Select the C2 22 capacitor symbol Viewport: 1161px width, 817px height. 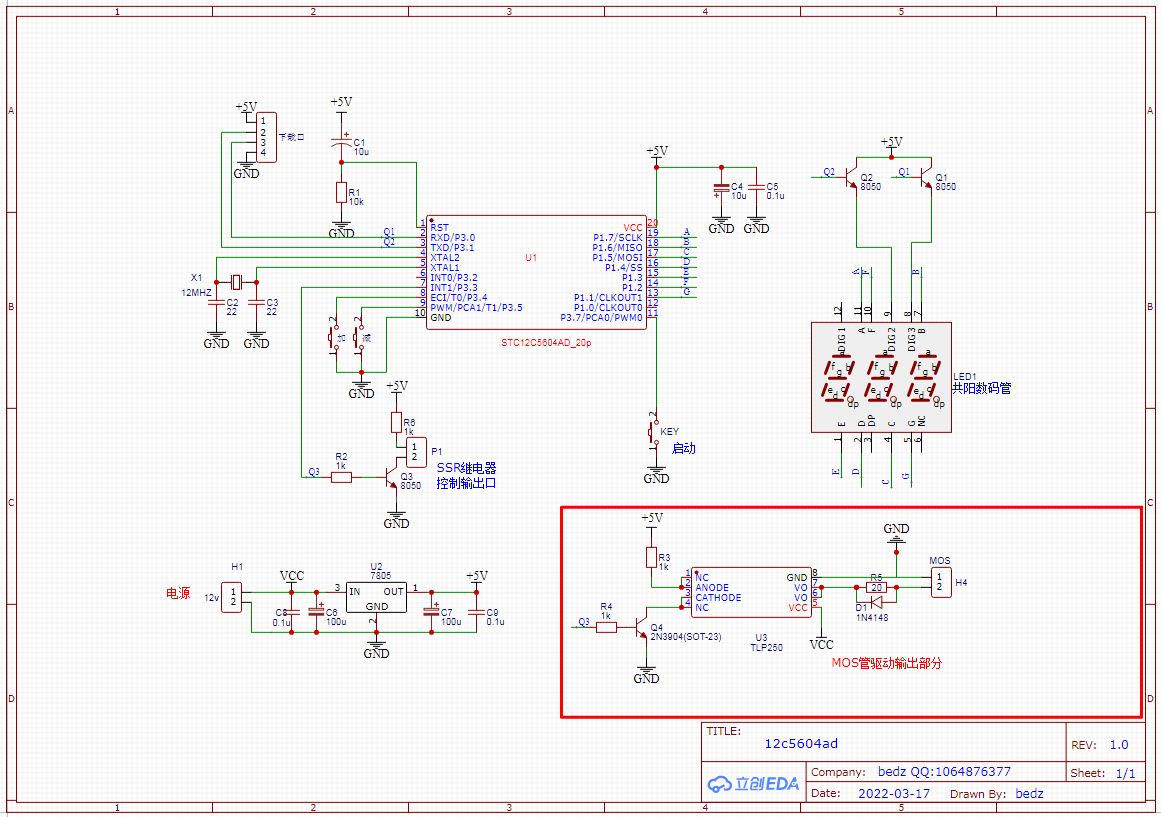tap(216, 302)
